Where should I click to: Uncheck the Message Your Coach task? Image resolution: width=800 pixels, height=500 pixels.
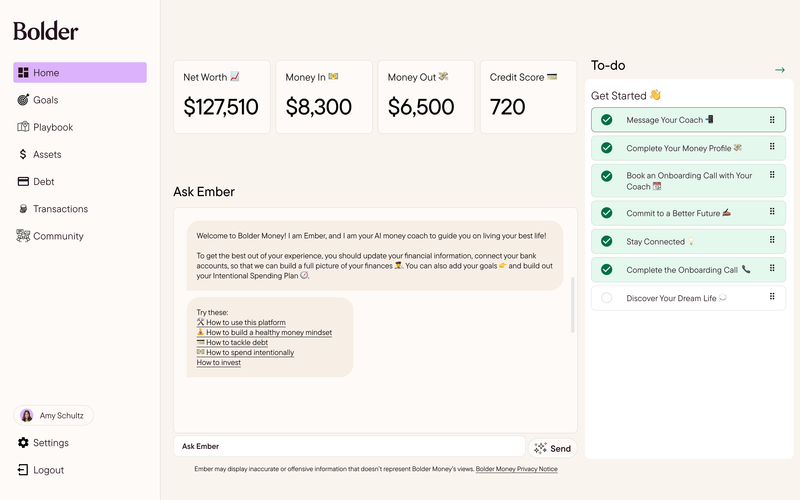click(x=606, y=120)
